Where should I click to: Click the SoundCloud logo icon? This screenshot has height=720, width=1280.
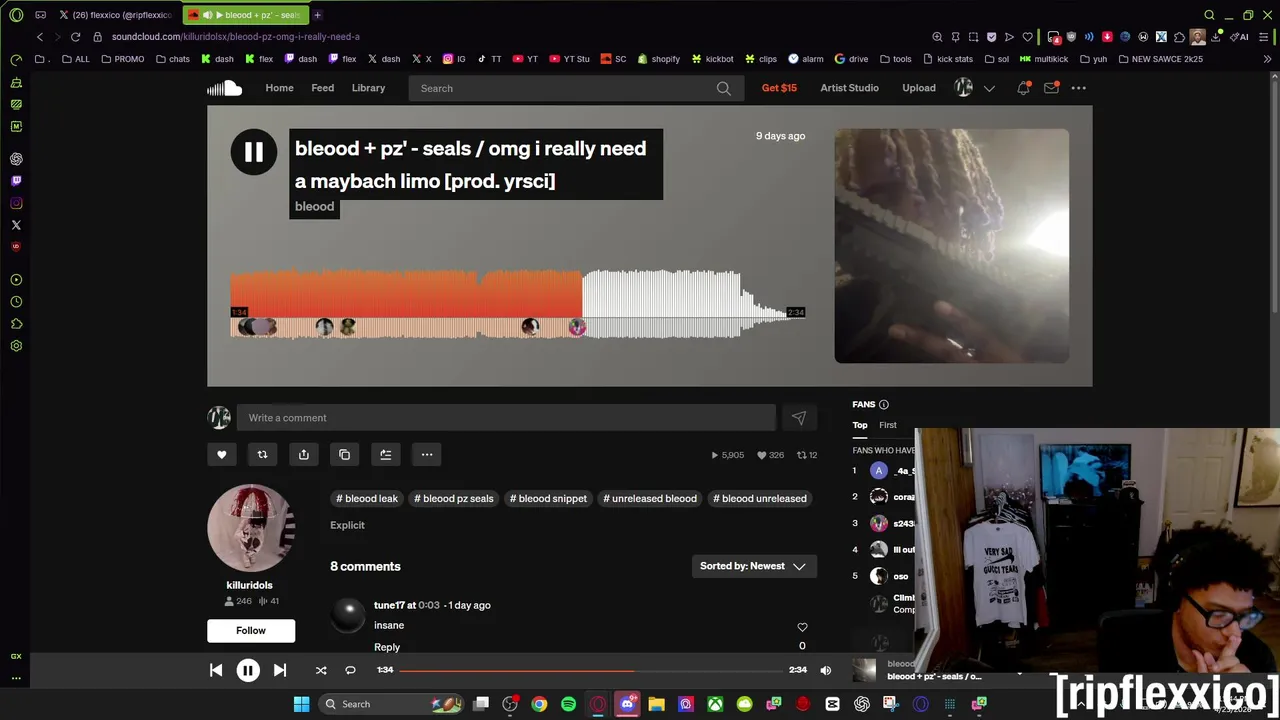(224, 88)
